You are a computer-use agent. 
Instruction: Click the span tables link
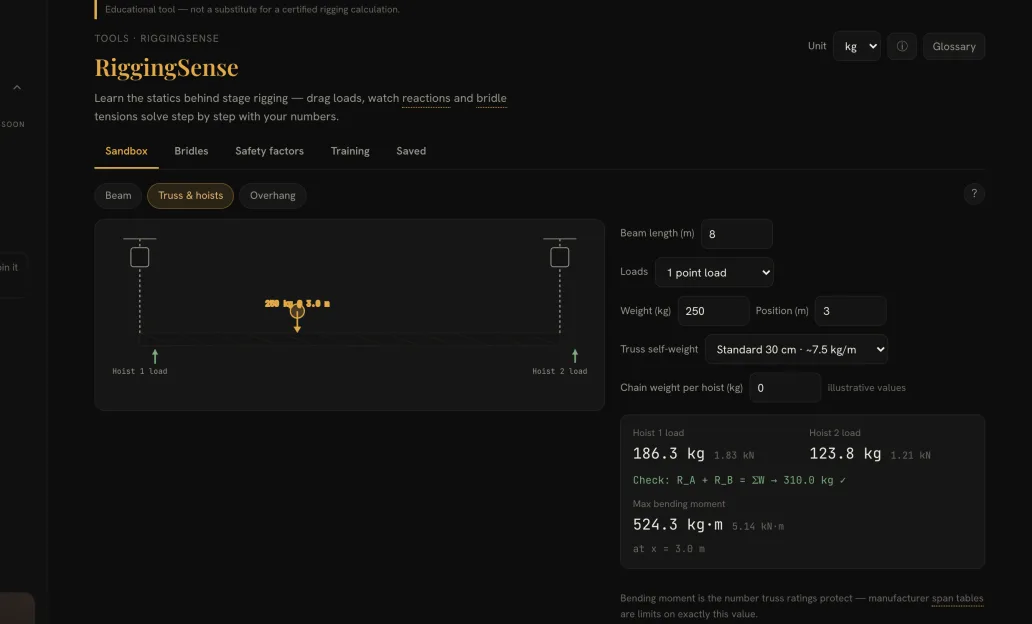958,598
